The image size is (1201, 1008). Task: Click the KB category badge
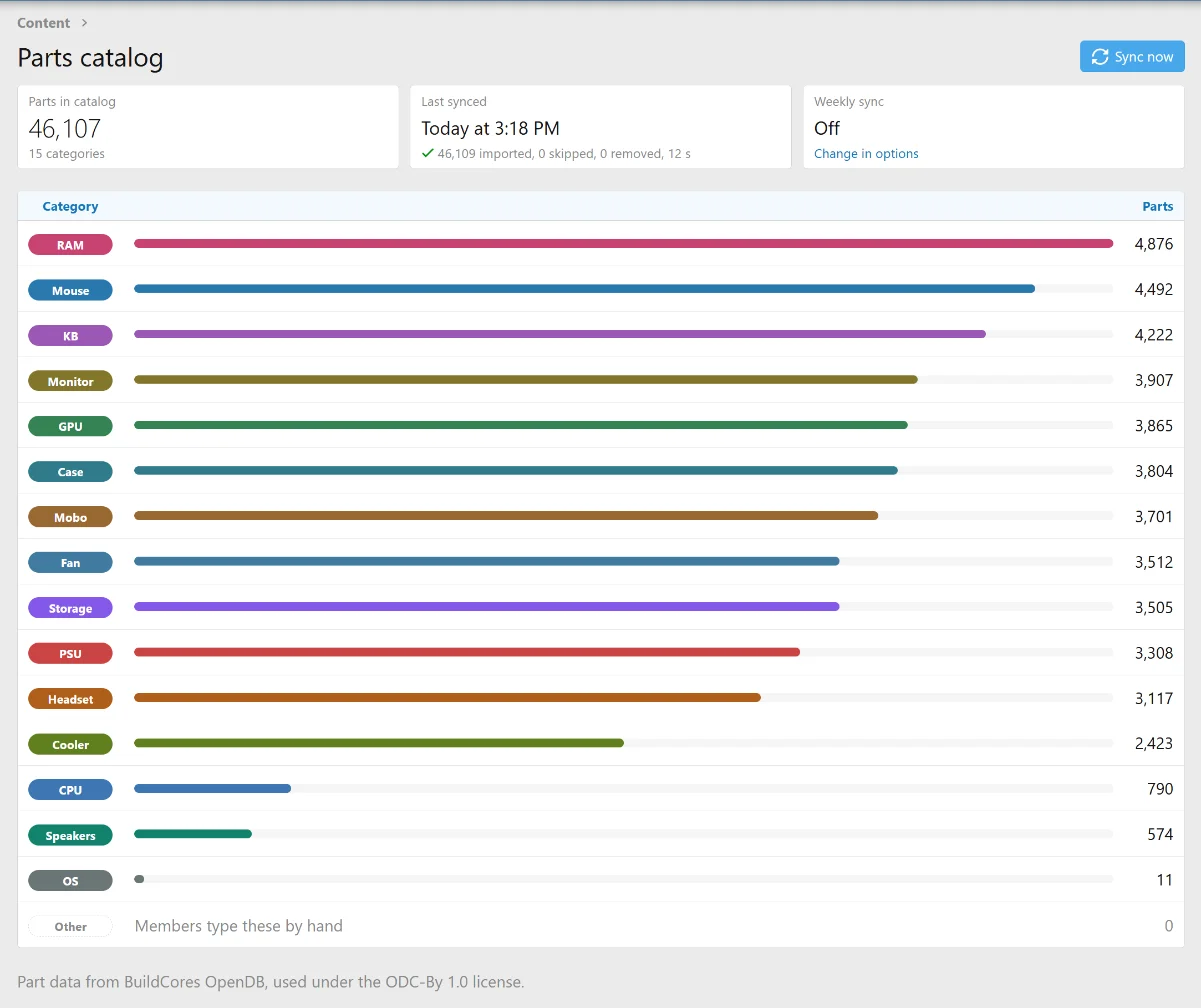click(x=70, y=336)
